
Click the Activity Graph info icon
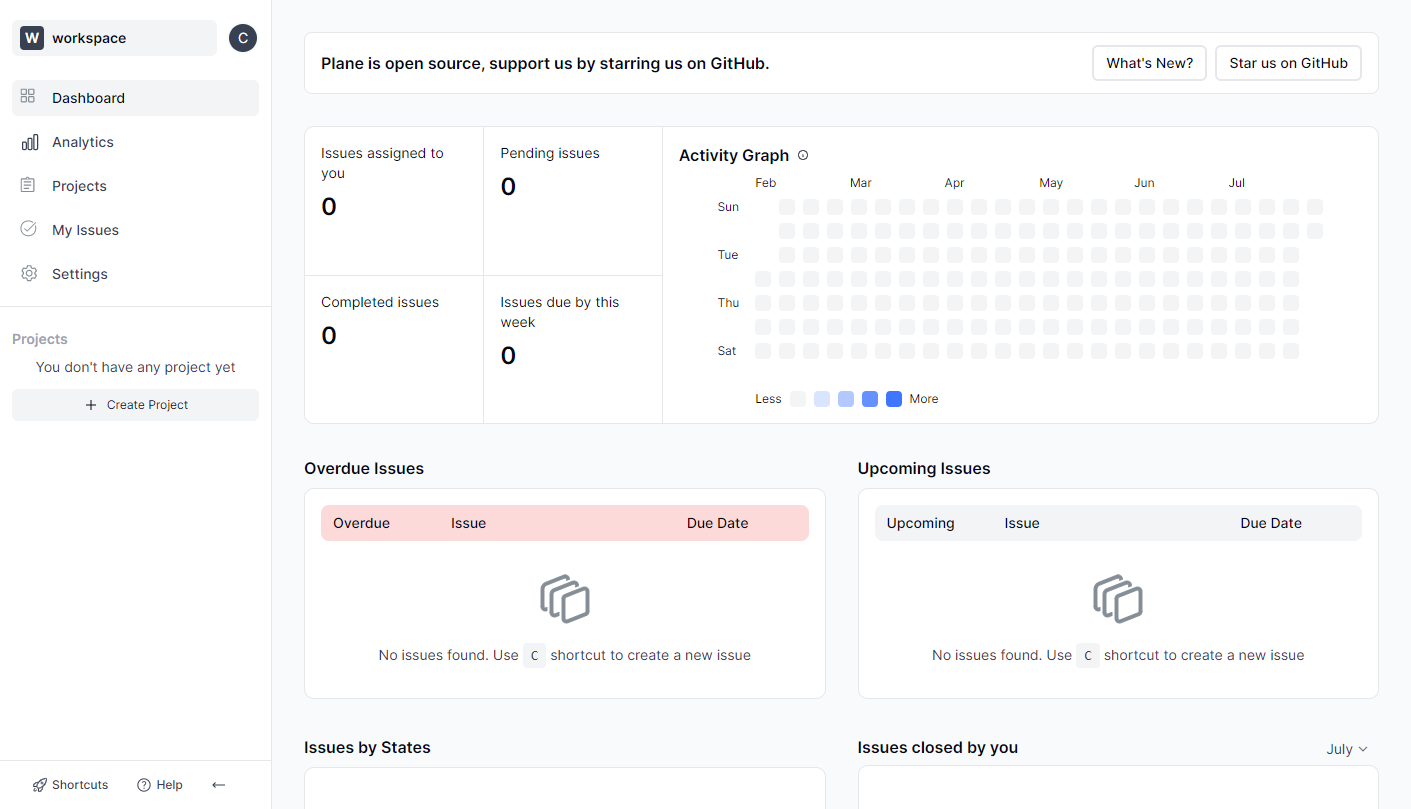tap(803, 155)
